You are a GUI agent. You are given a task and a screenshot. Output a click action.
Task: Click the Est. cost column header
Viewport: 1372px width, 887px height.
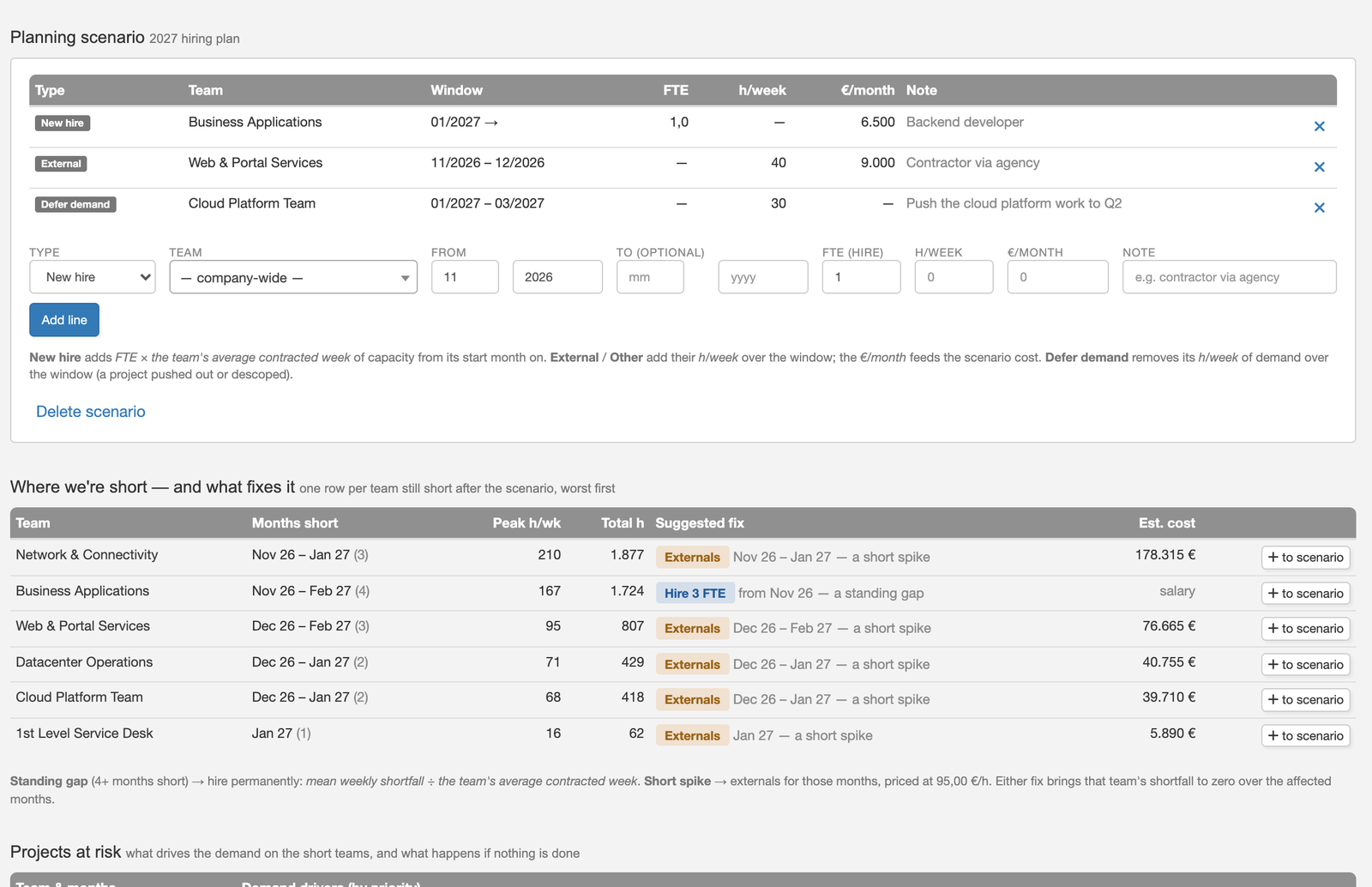1166,523
